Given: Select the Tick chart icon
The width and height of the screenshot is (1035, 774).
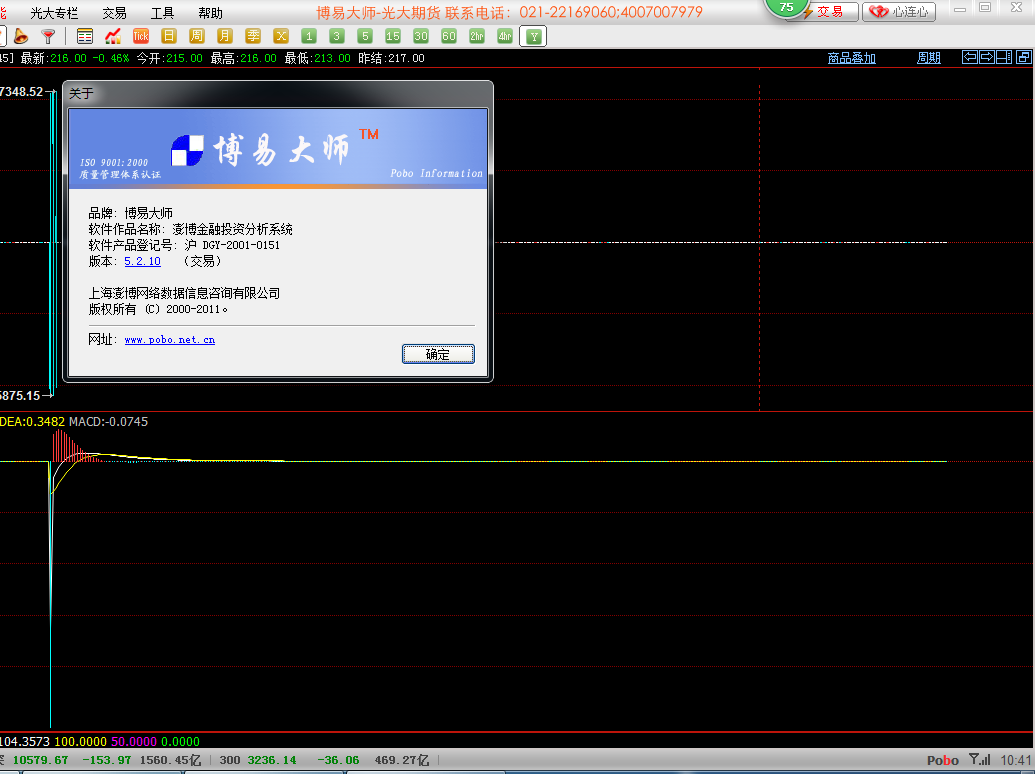Looking at the screenshot, I should [x=141, y=36].
